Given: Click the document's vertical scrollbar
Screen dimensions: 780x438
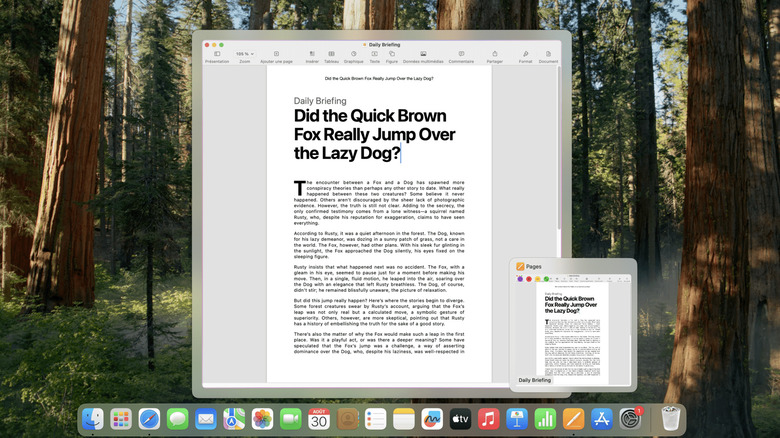Looking at the screenshot, I should pos(559,149).
